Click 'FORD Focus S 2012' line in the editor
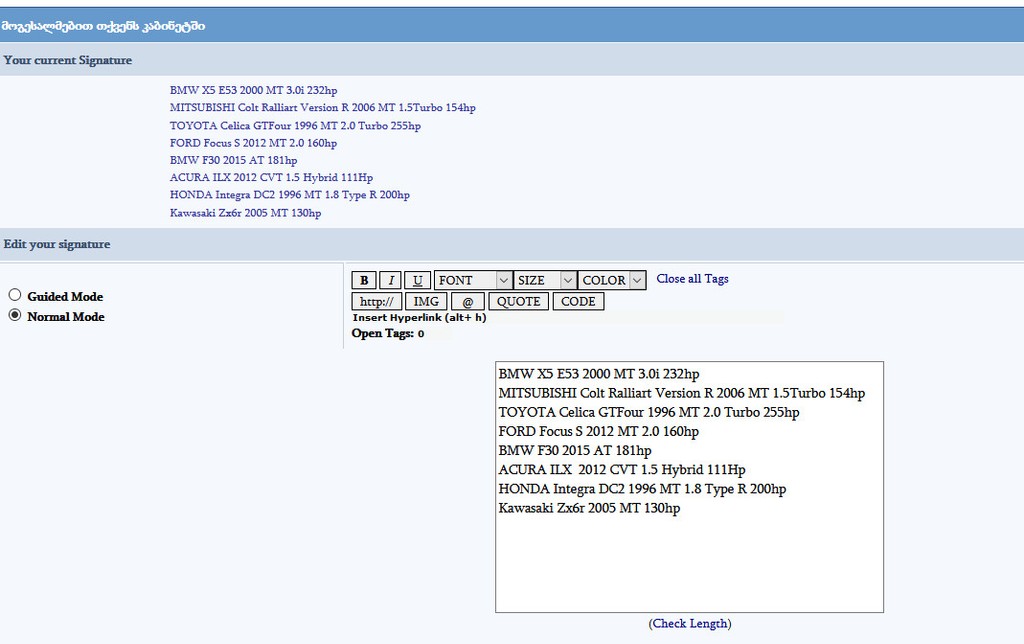Viewport: 1024px width, 644px height. (598, 432)
